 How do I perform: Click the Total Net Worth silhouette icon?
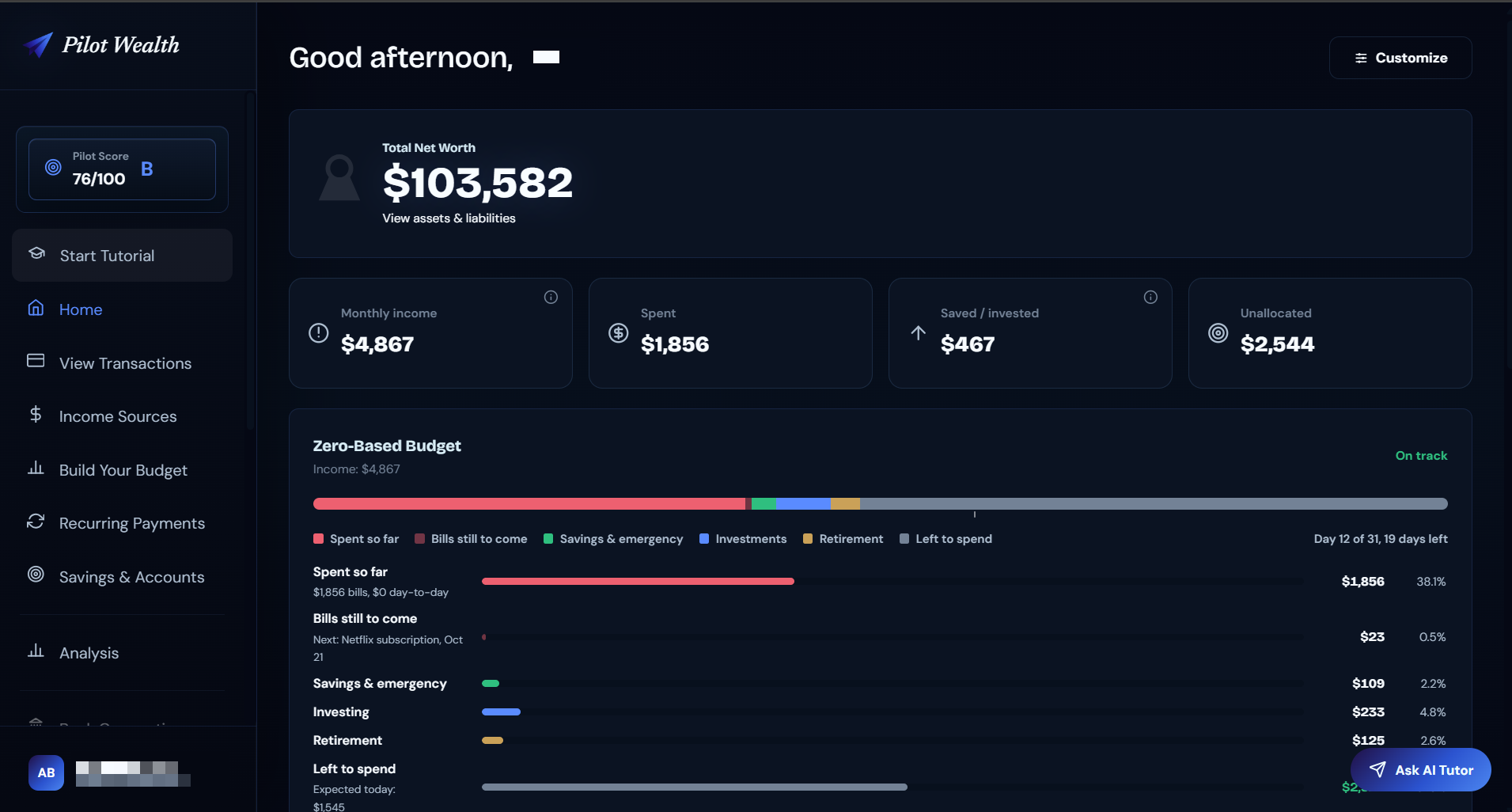339,177
